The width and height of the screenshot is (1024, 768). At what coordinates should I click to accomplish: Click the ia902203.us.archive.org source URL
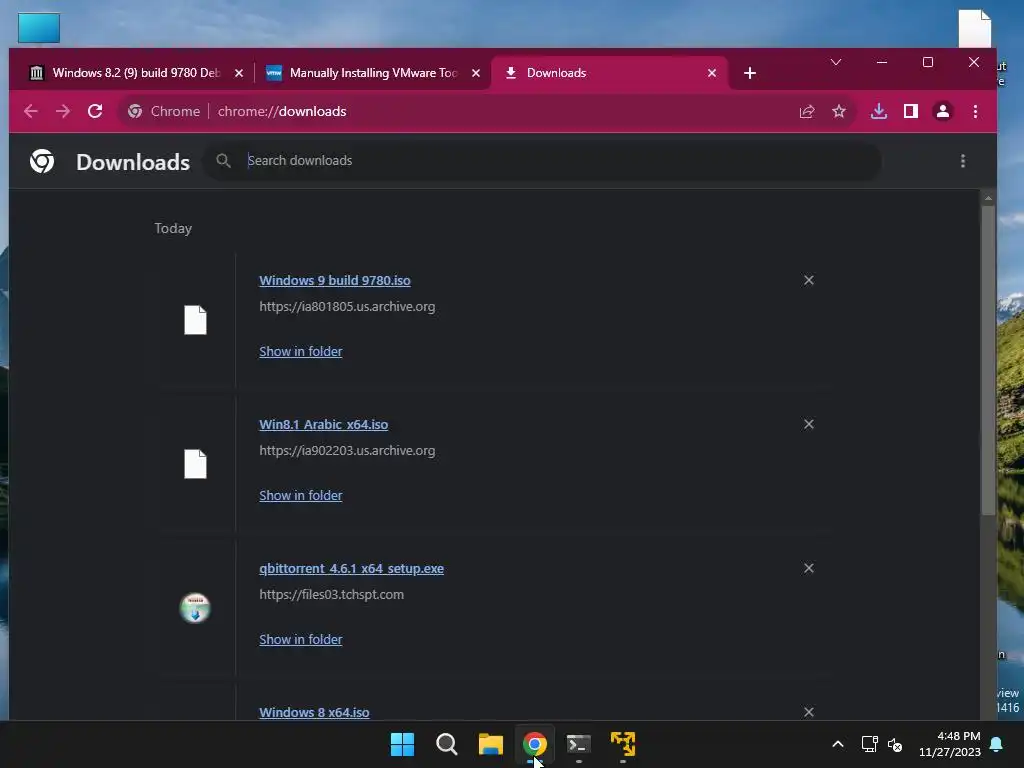(x=347, y=451)
